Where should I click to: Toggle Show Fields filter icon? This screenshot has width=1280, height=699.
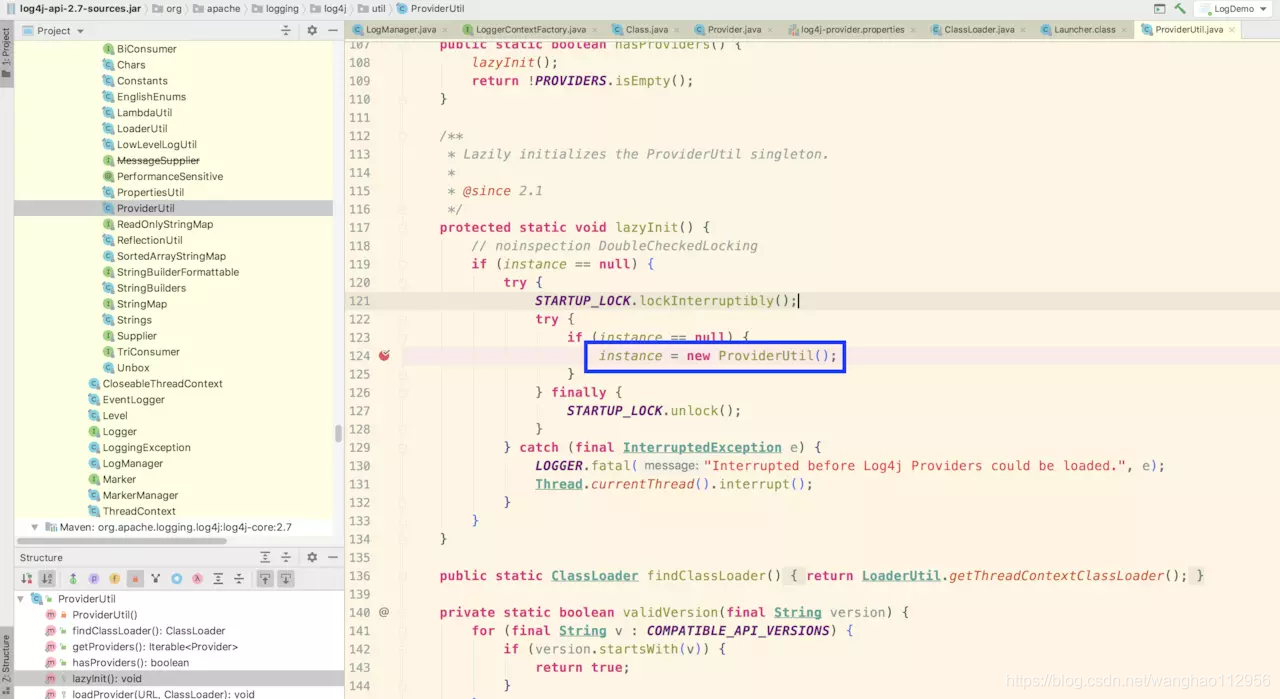coord(115,578)
